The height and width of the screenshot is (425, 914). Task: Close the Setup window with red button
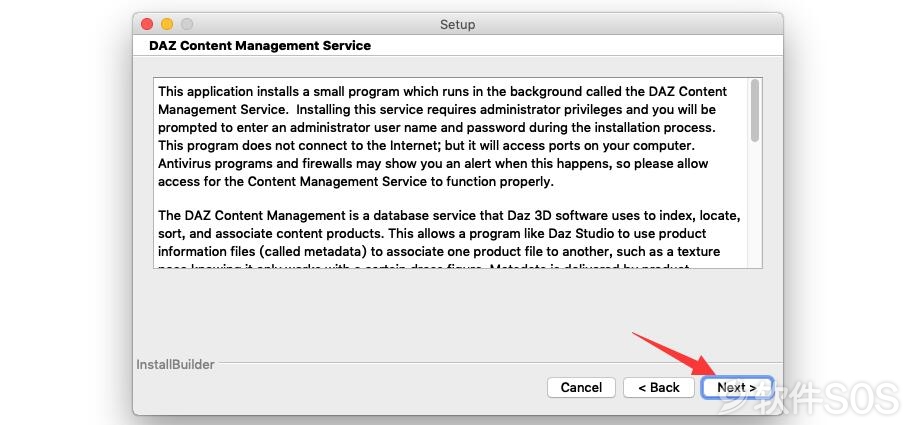coord(147,24)
